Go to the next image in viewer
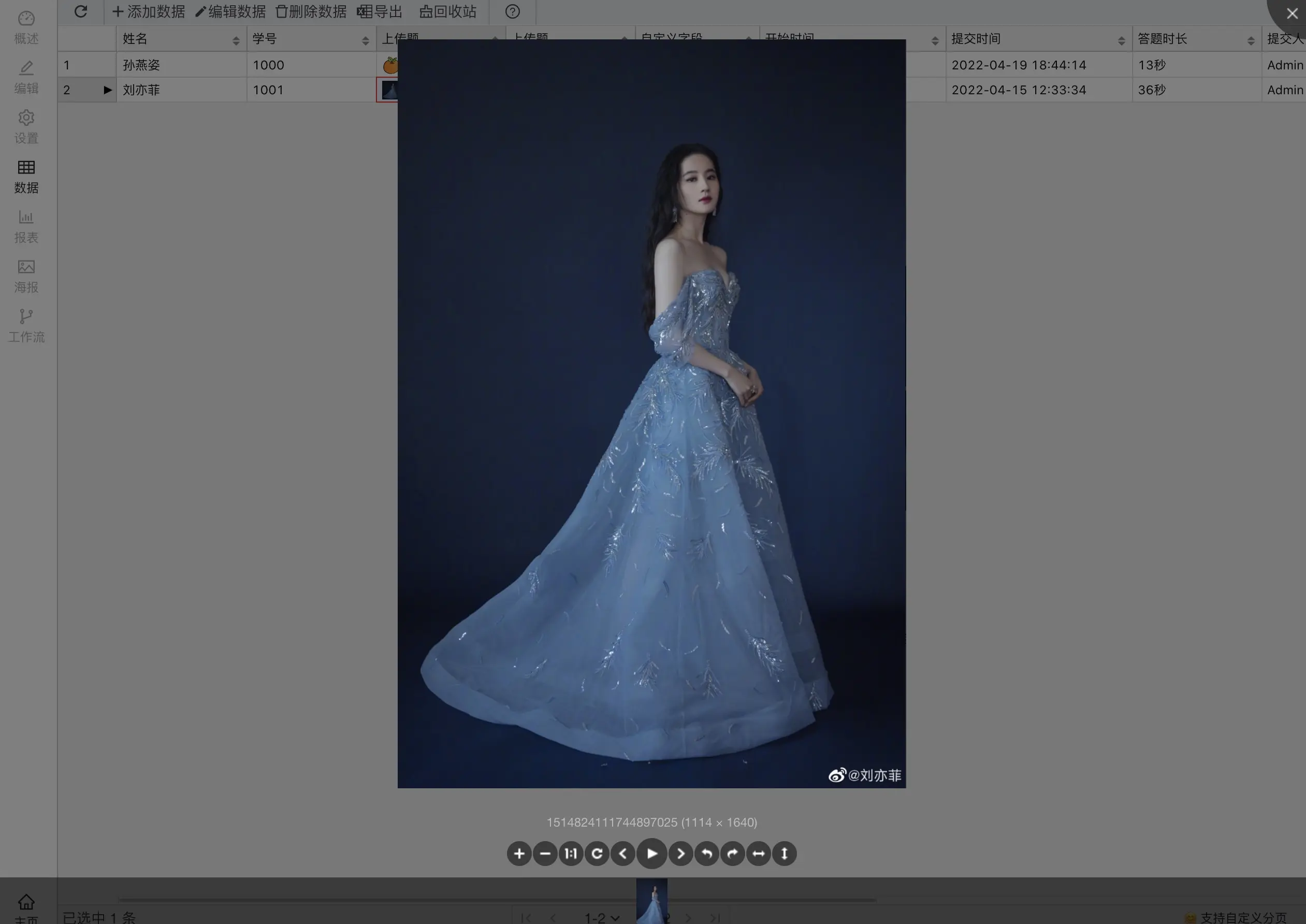This screenshot has width=1306, height=924. 681,854
